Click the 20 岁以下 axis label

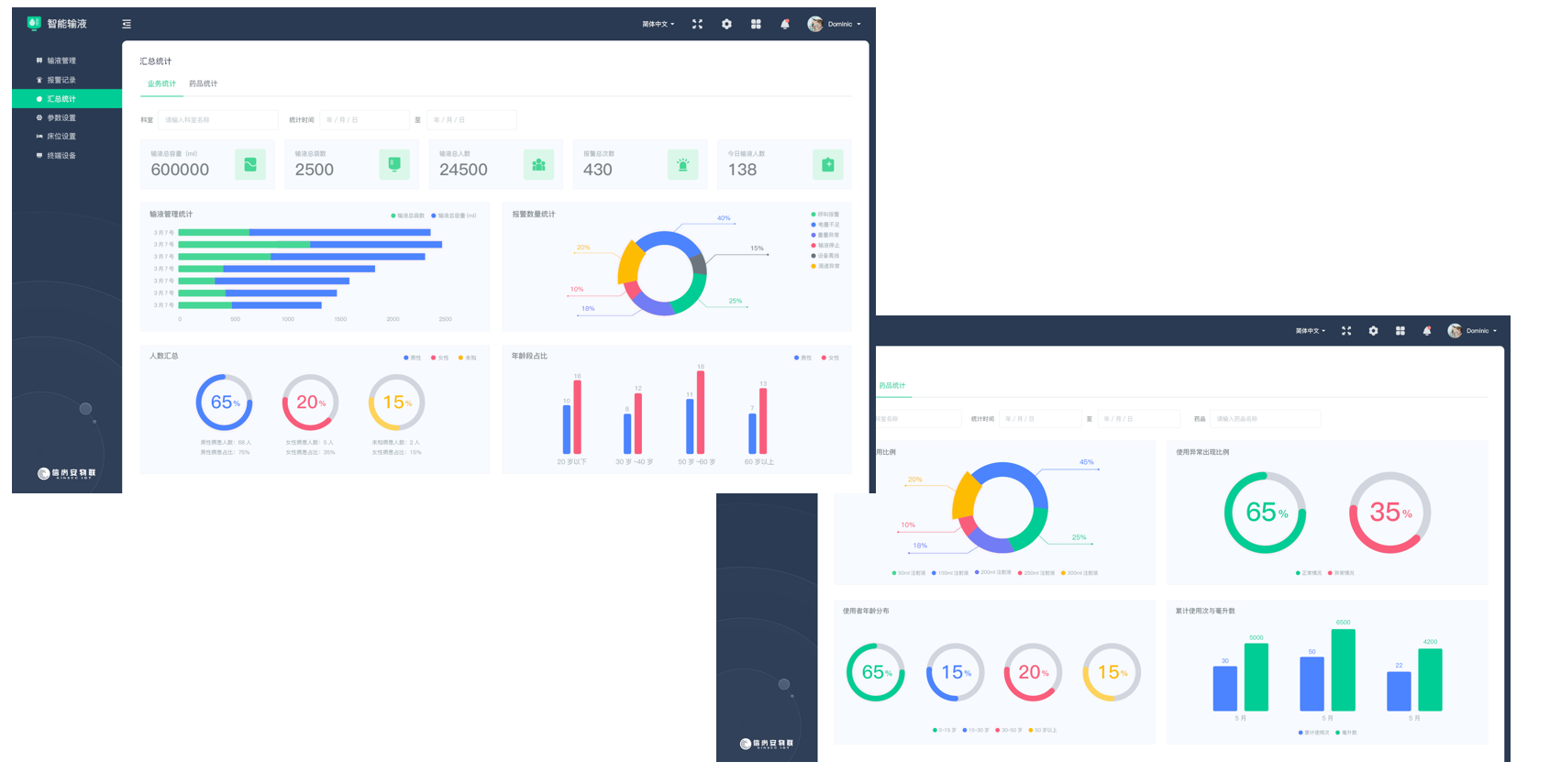coord(571,462)
